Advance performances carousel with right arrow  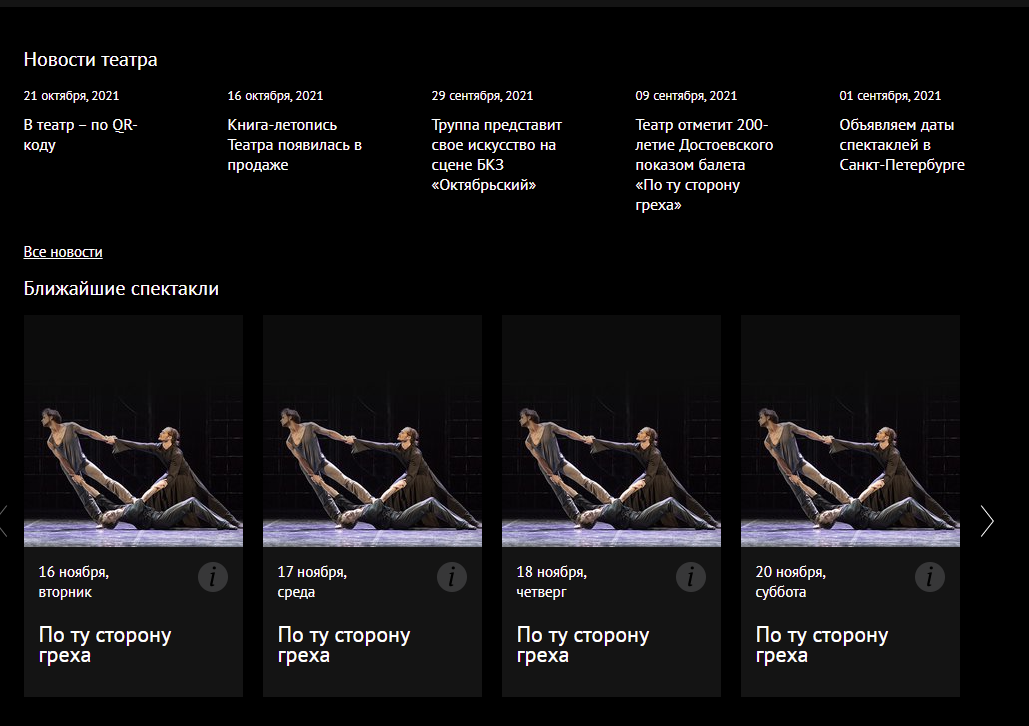click(x=987, y=521)
